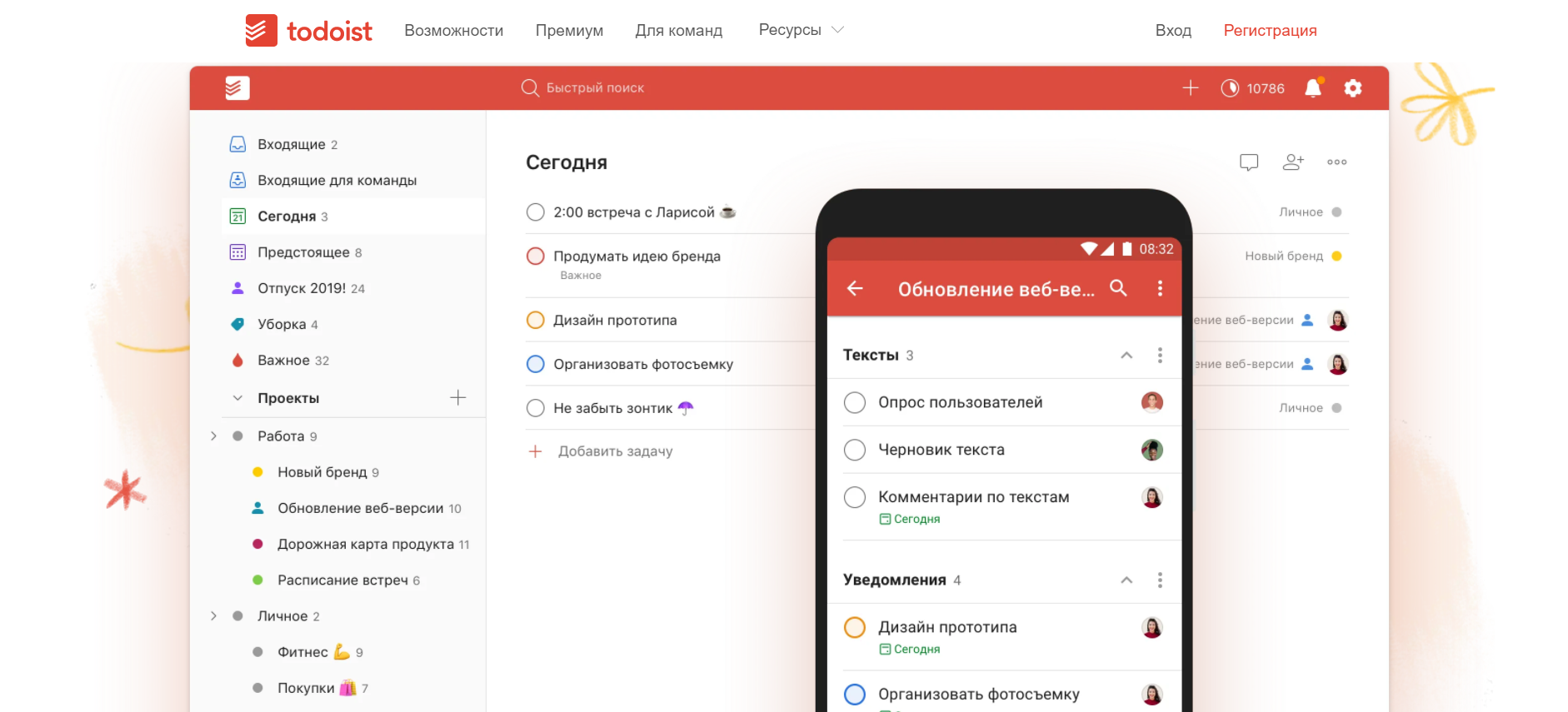Click the magnifier icon in quick search
This screenshot has height=712, width=1568.
[530, 87]
